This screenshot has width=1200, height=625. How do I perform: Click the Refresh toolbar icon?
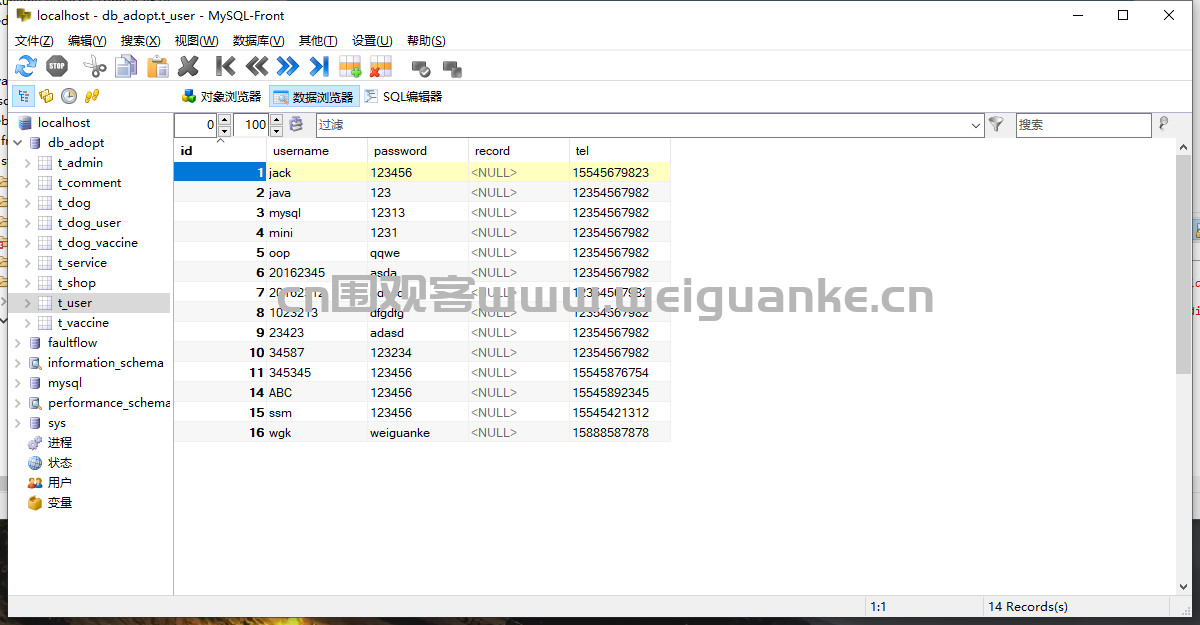coord(26,67)
